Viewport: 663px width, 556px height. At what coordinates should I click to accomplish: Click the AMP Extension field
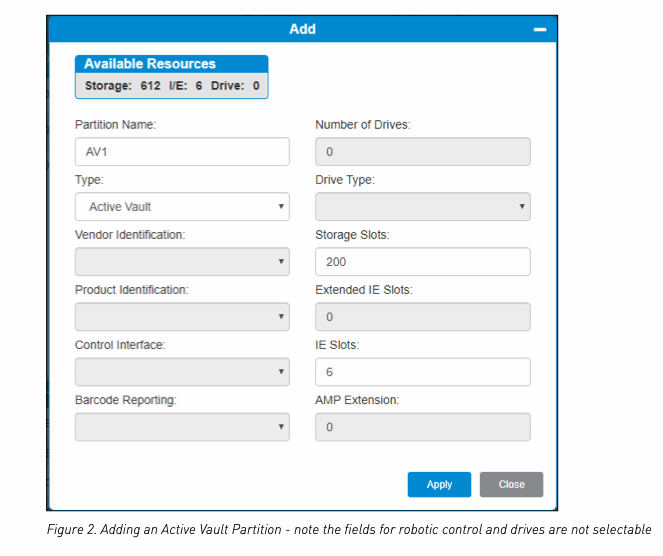pyautogui.click(x=422, y=427)
